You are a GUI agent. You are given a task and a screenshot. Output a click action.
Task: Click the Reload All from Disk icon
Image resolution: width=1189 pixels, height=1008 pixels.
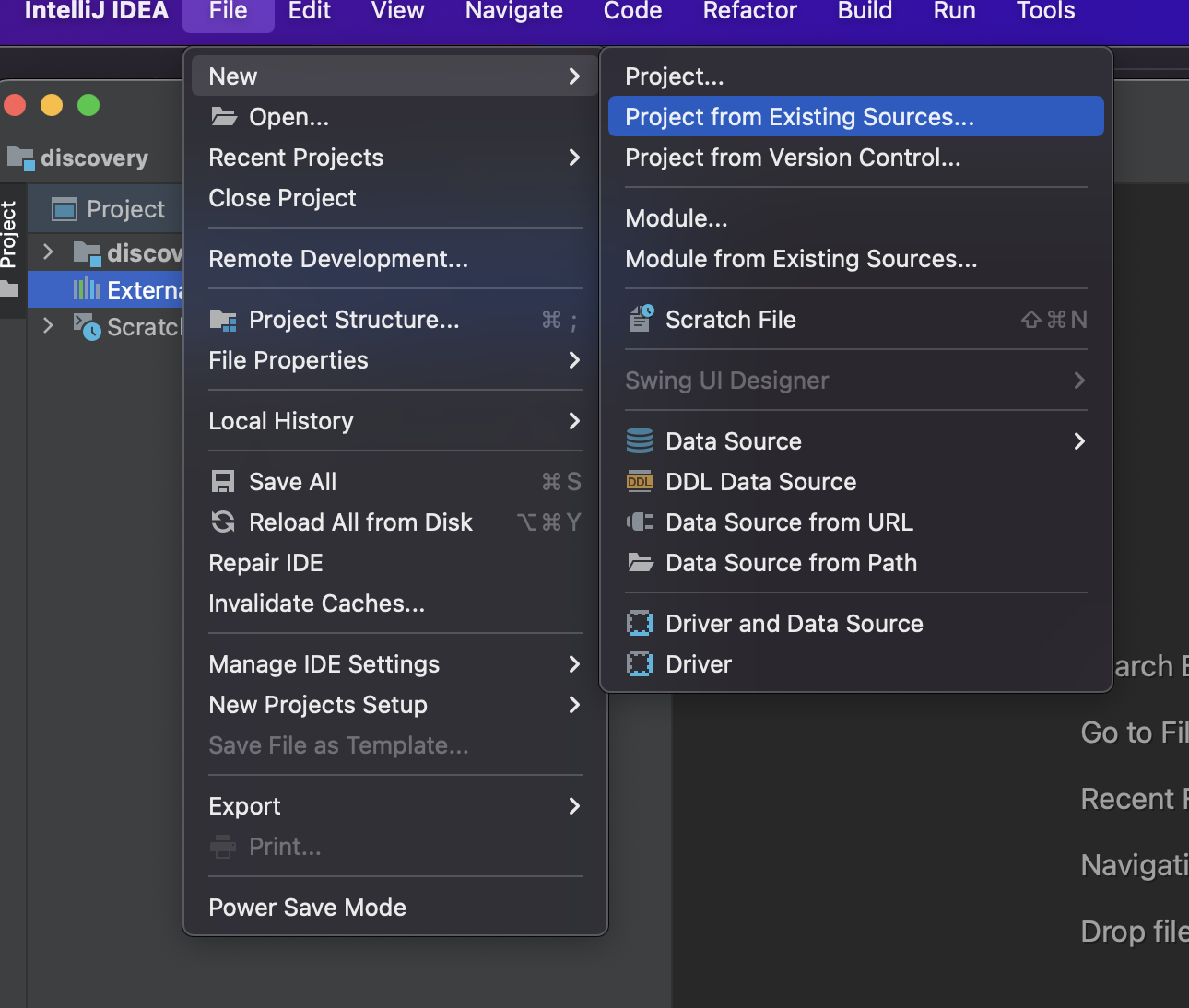(223, 522)
